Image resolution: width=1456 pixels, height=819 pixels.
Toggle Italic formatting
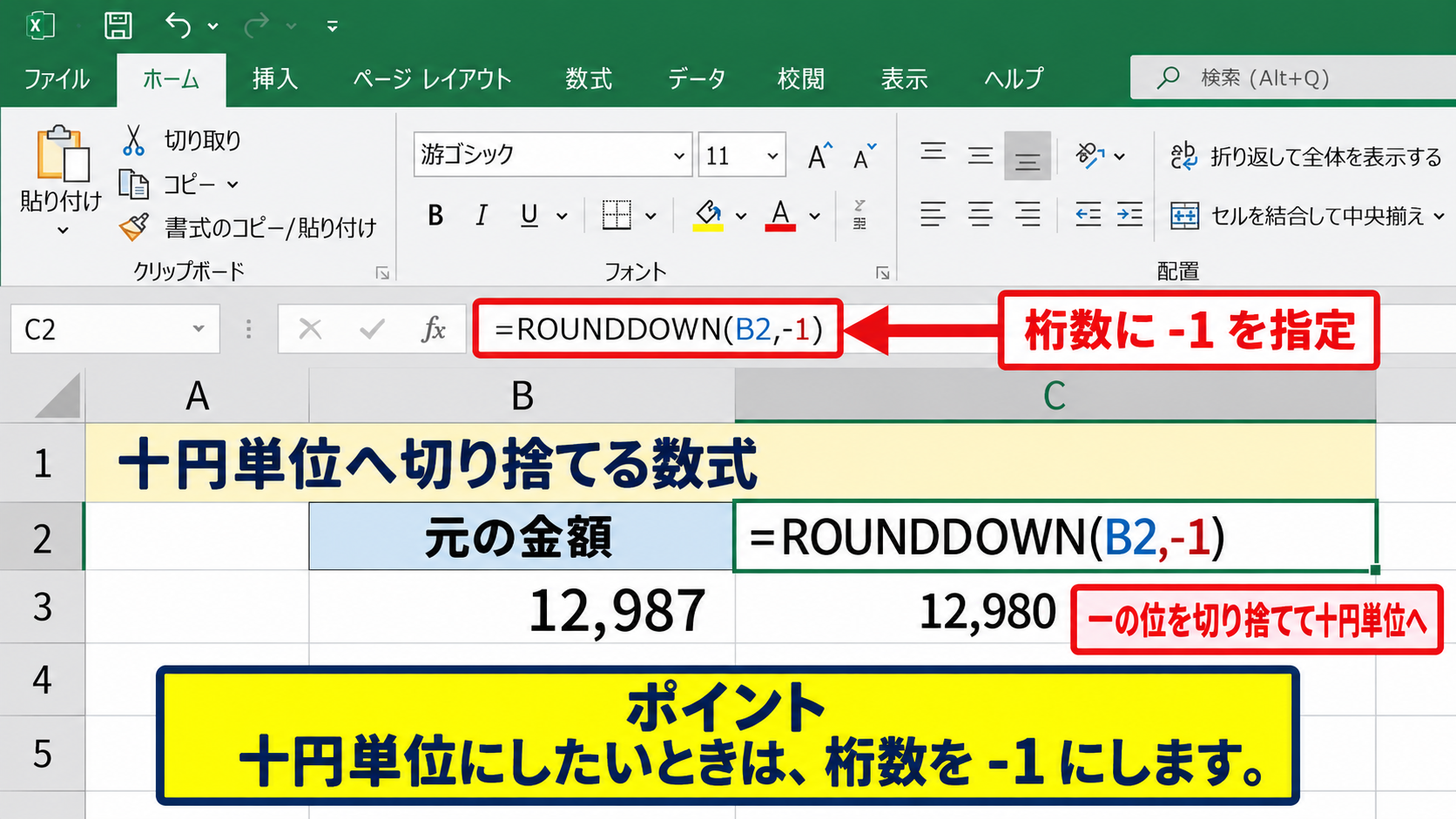point(482,215)
